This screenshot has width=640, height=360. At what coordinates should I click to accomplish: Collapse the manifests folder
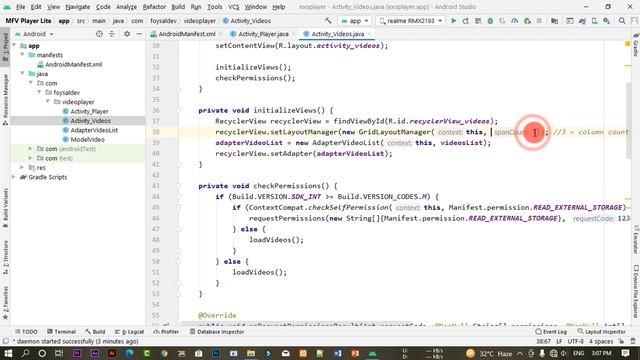tap(23, 55)
